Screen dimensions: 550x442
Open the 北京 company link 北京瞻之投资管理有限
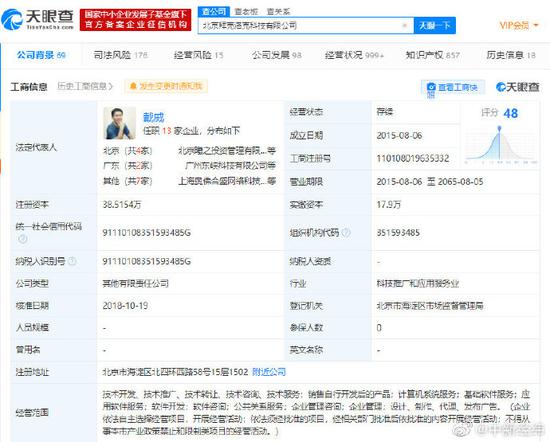(227, 150)
